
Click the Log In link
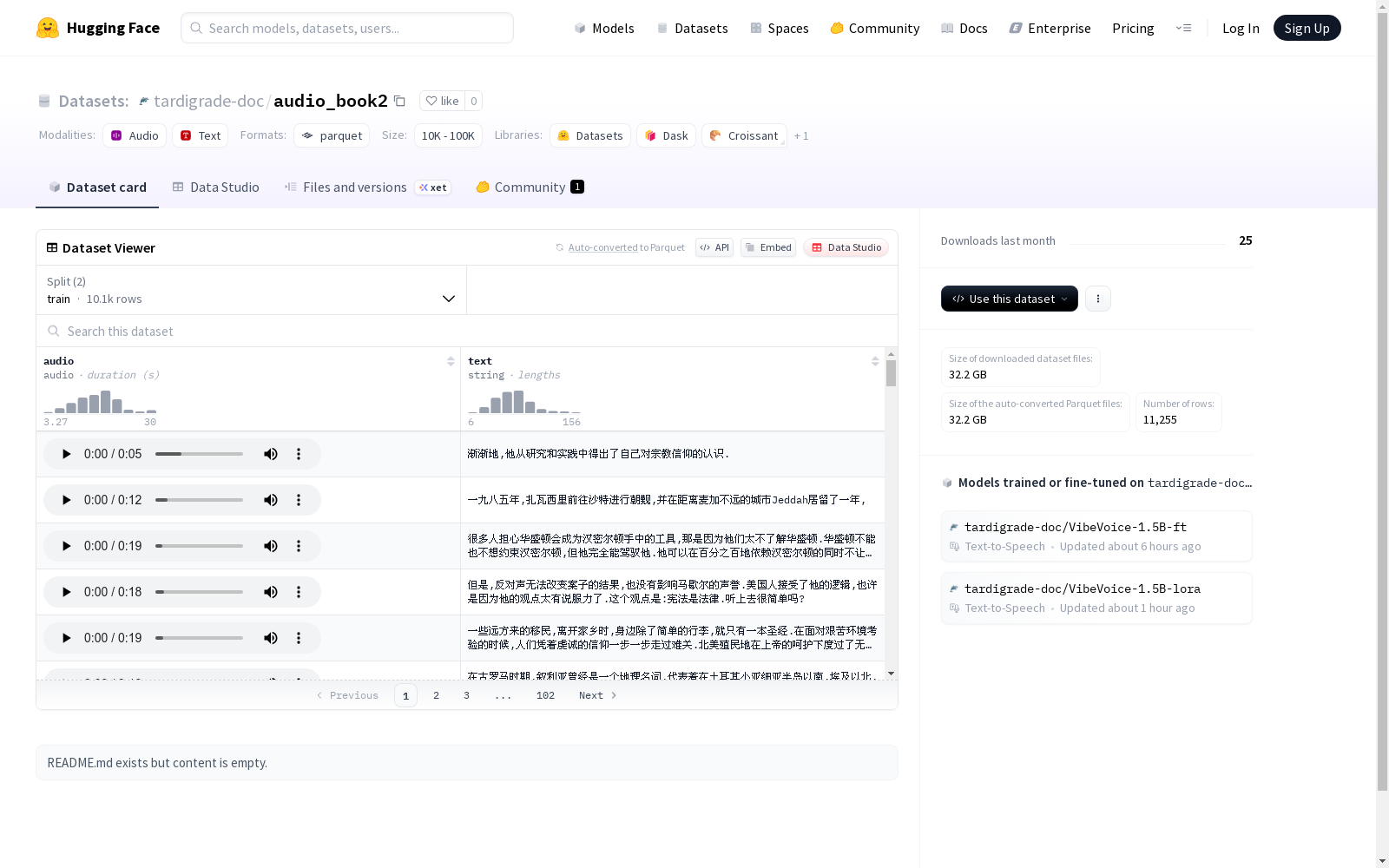point(1241,28)
